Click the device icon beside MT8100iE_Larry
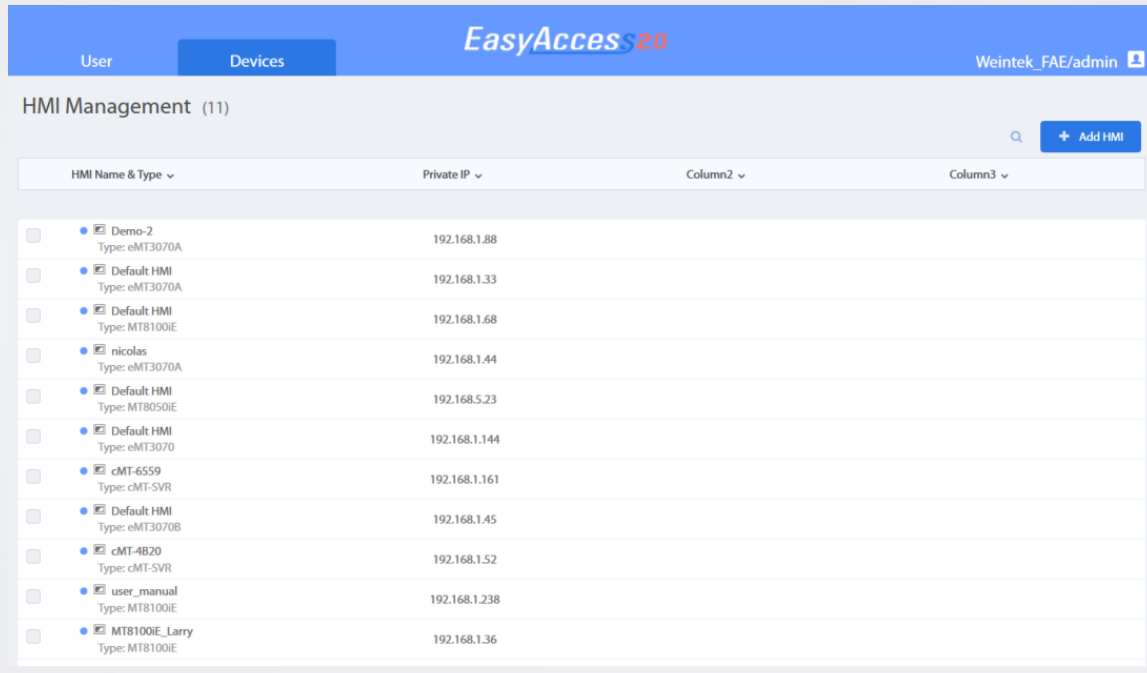The image size is (1147, 673). tap(99, 630)
